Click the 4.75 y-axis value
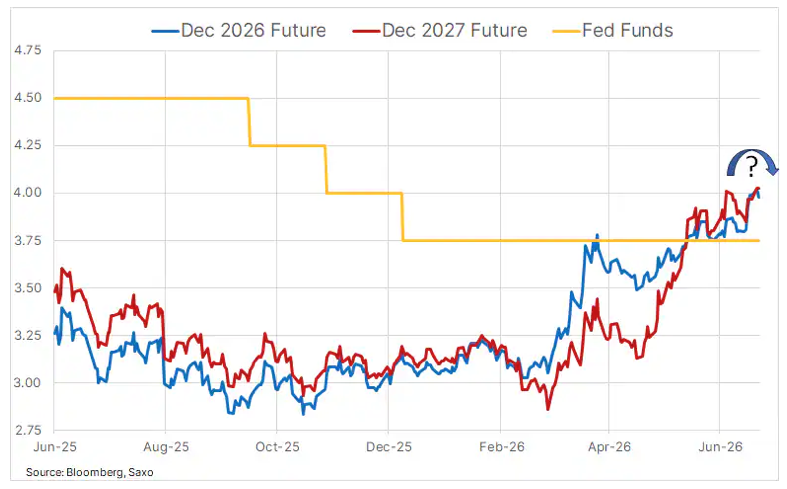Viewport: 787px width, 489px height. click(x=28, y=50)
